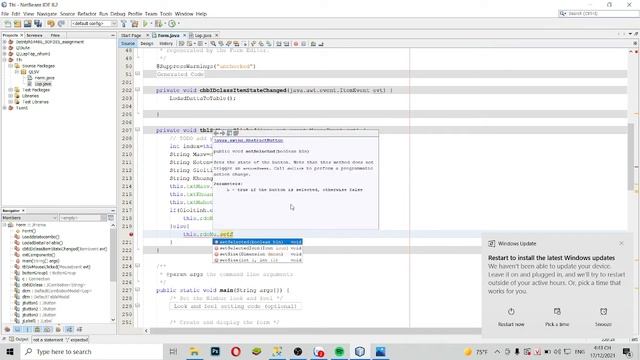Click the NetBeans Search field
640x360 pixels.
point(598,13)
